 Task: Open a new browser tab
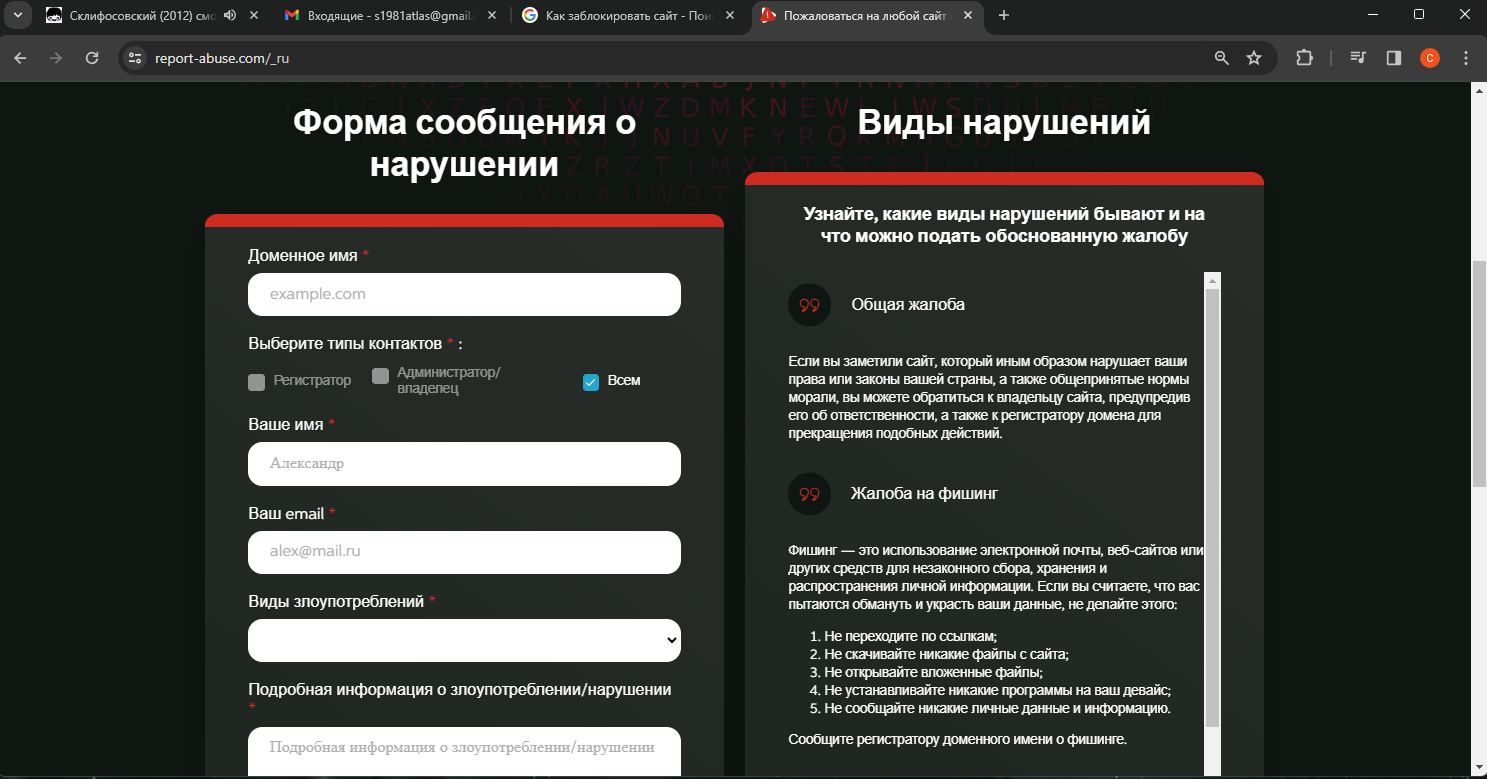coord(1004,15)
